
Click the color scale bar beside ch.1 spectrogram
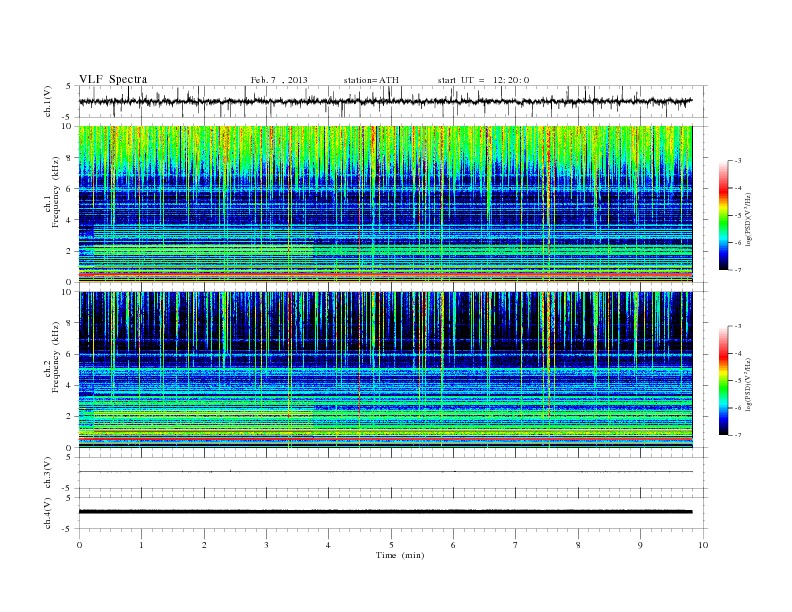pyautogui.click(x=723, y=215)
